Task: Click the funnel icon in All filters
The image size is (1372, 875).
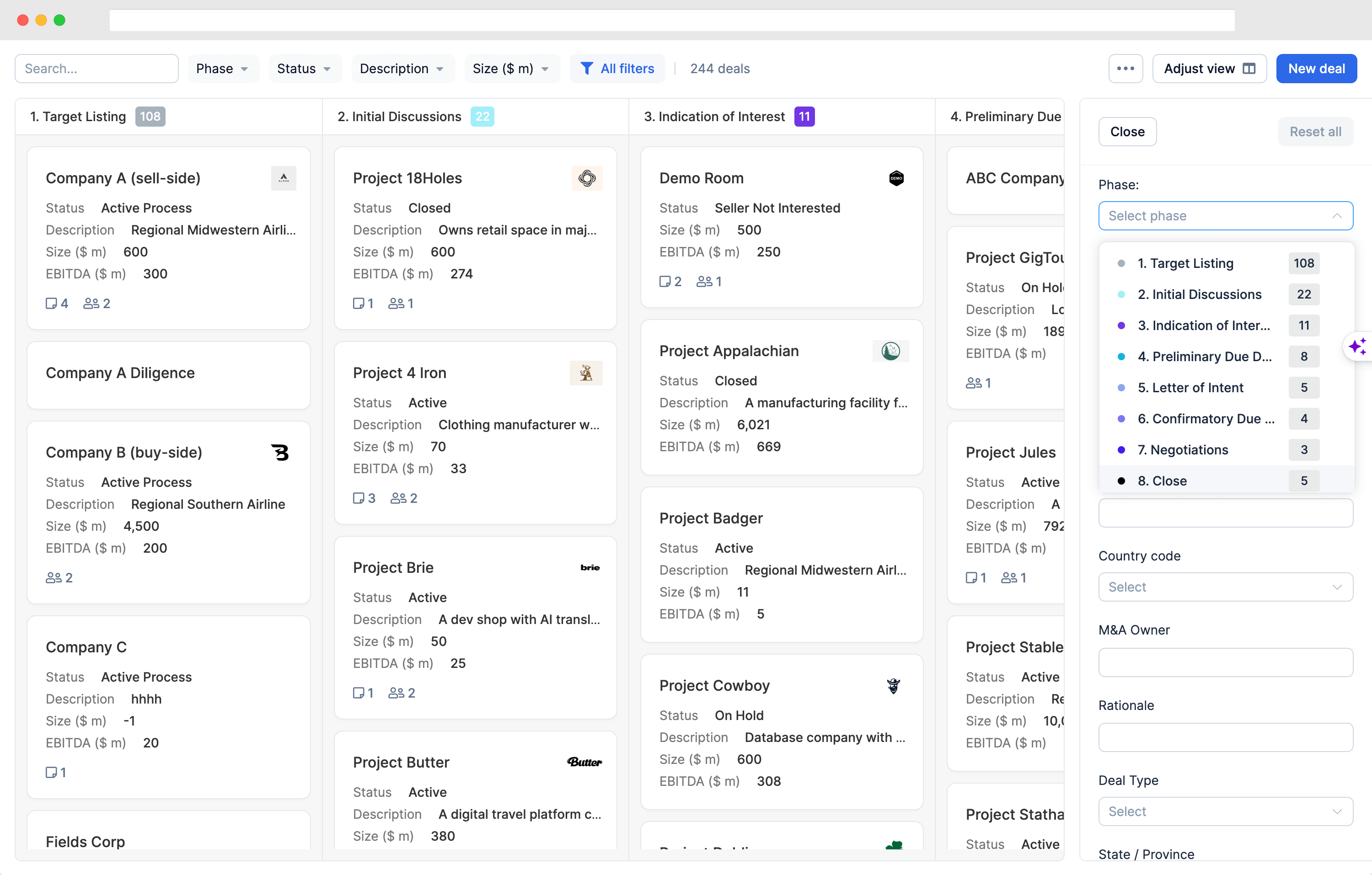Action: pyautogui.click(x=587, y=69)
